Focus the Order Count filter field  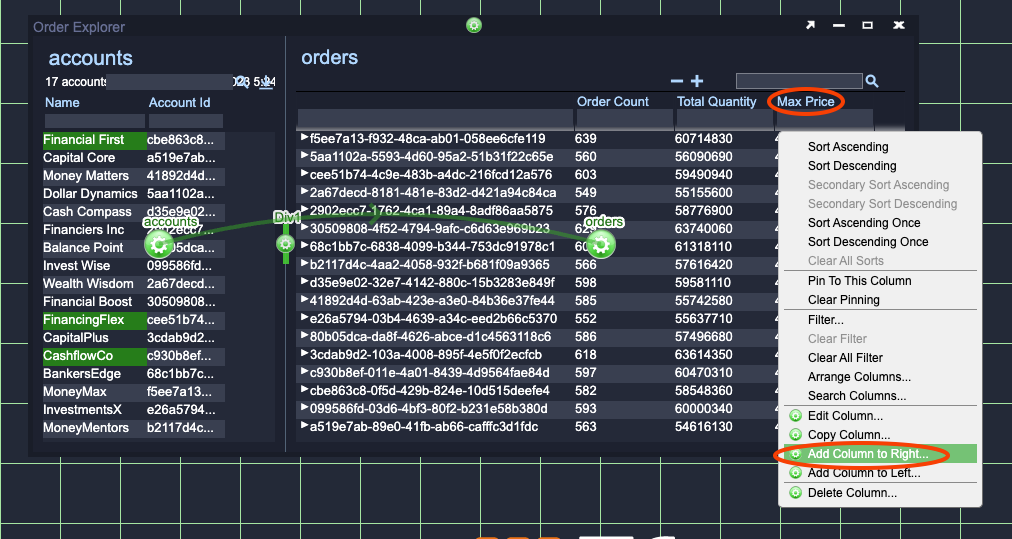point(625,119)
